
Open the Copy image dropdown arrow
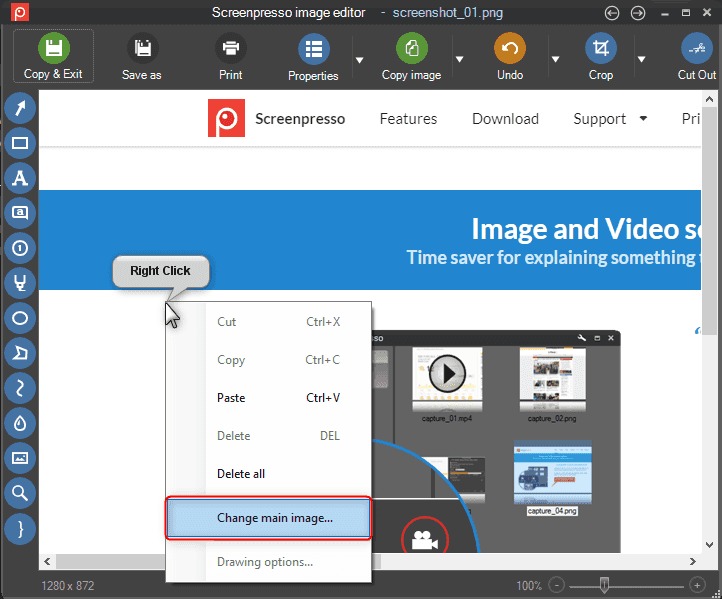click(x=460, y=58)
